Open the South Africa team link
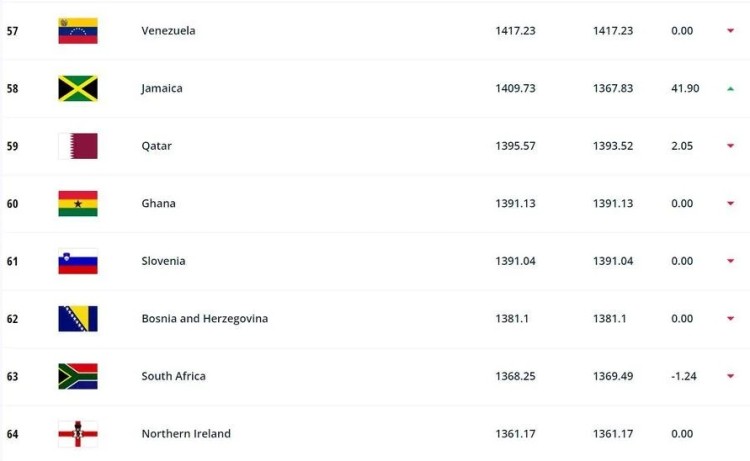This screenshot has width=750, height=461. click(x=174, y=376)
